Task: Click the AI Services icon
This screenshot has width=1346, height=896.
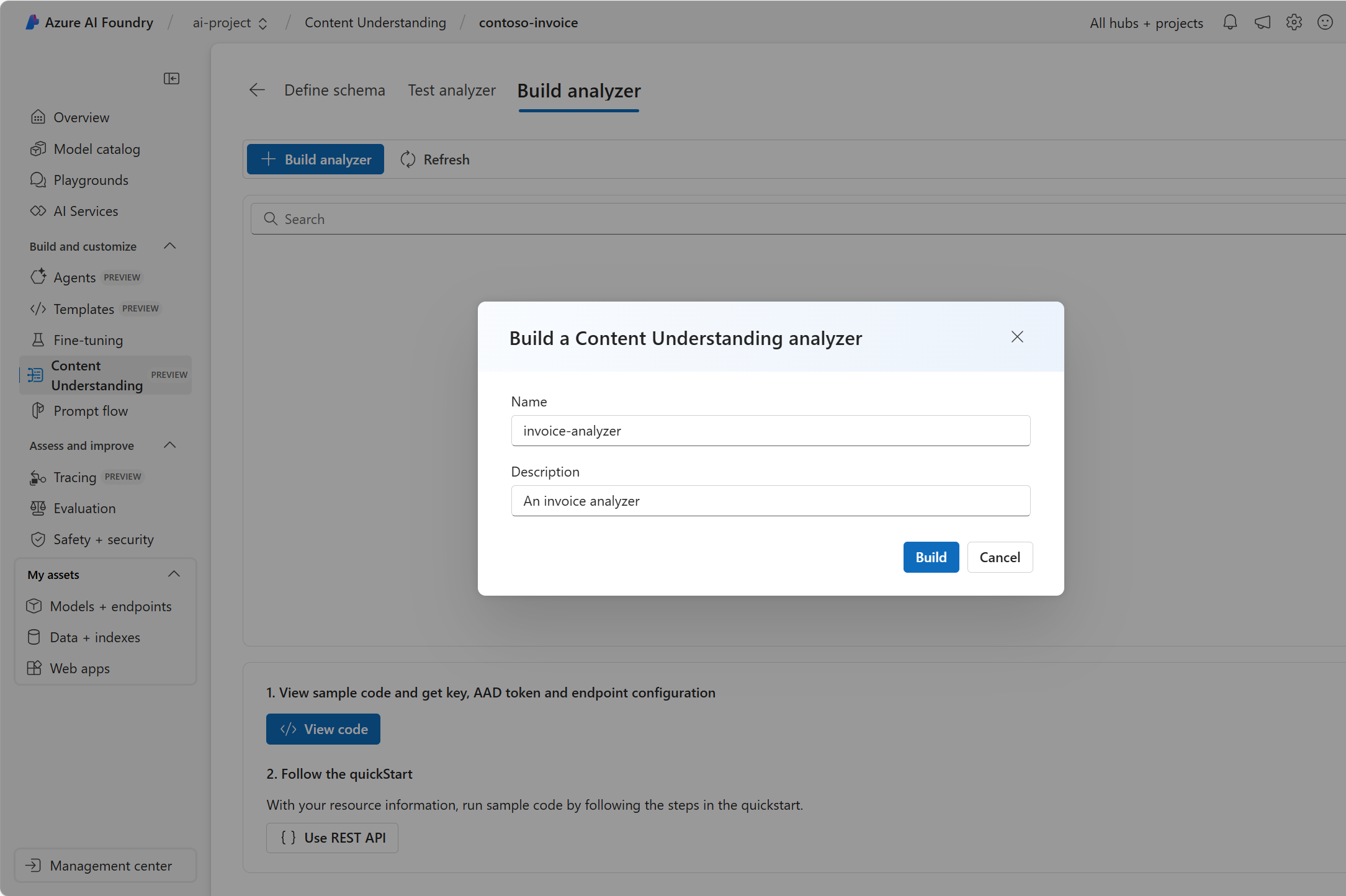Action: pos(38,211)
